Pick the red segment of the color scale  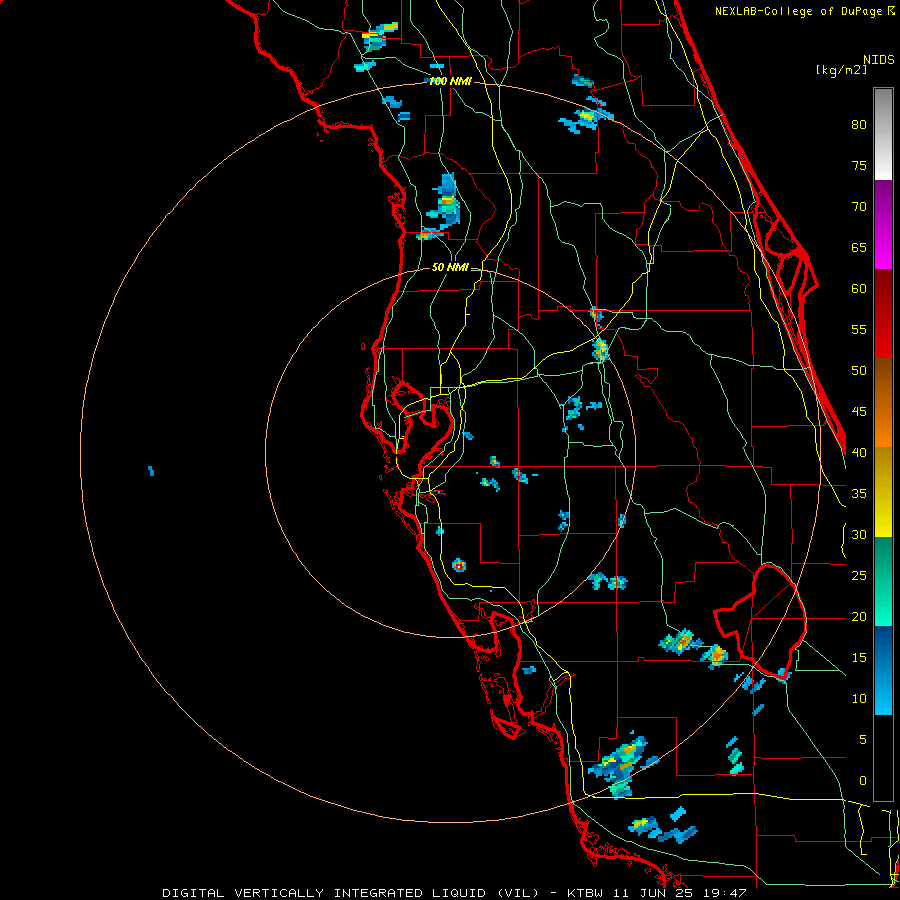pyautogui.click(x=883, y=314)
